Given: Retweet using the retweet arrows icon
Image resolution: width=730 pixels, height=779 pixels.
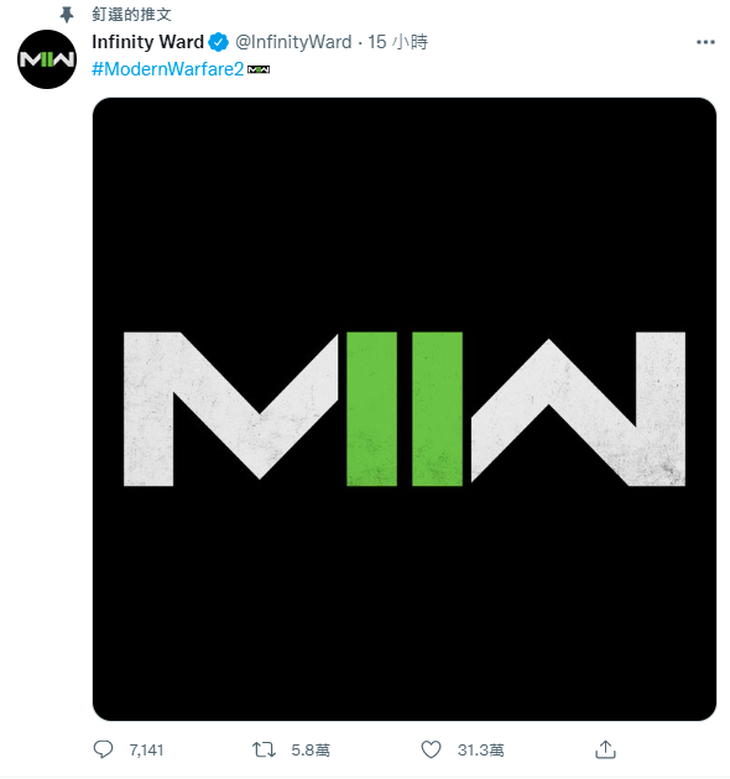Looking at the screenshot, I should tap(263, 749).
